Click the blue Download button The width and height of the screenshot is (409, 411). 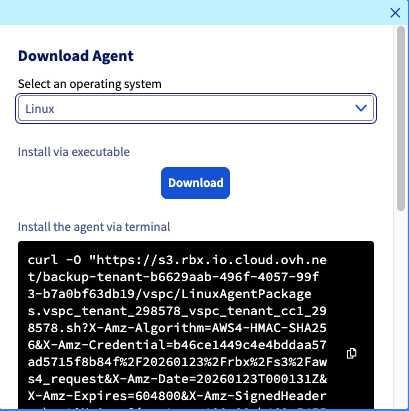(195, 183)
